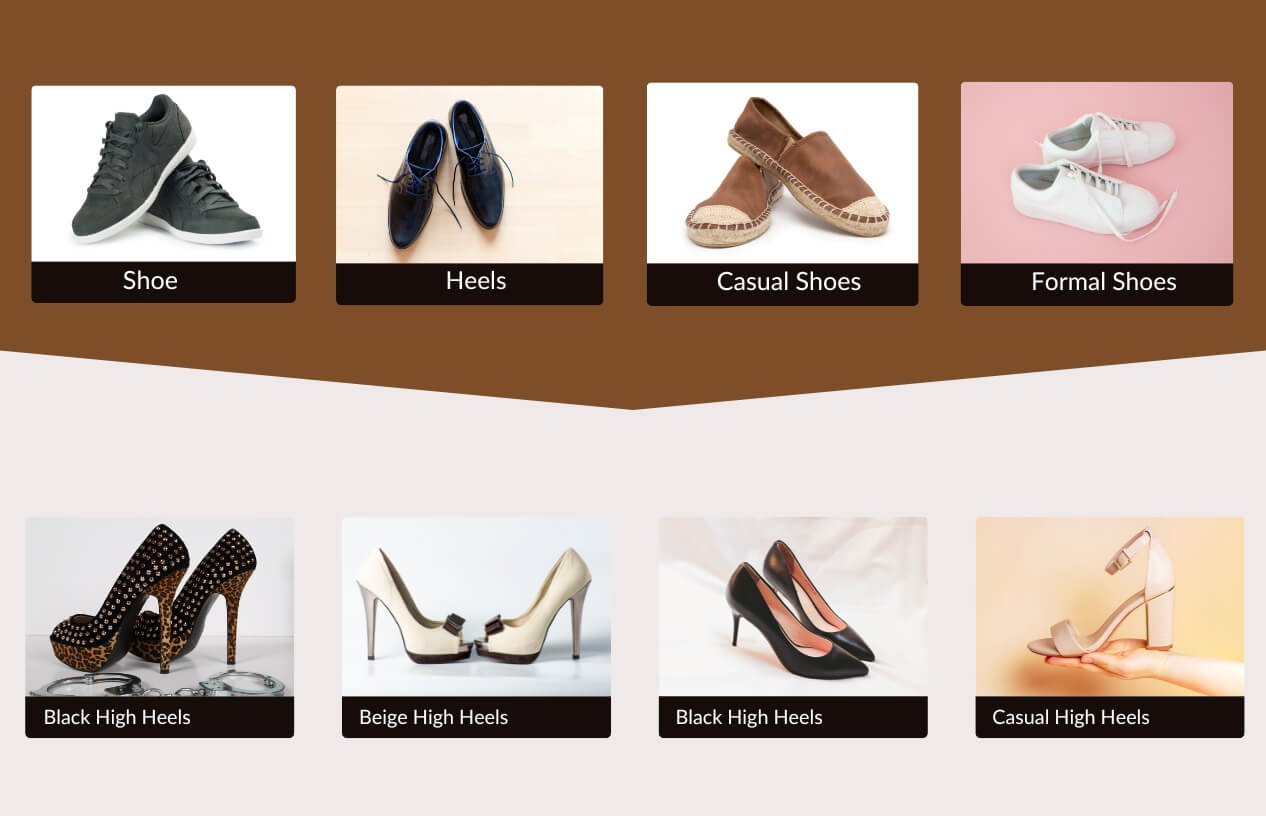Open the caption under the plain black pumps
Image resolution: width=1266 pixels, height=816 pixels.
(749, 717)
